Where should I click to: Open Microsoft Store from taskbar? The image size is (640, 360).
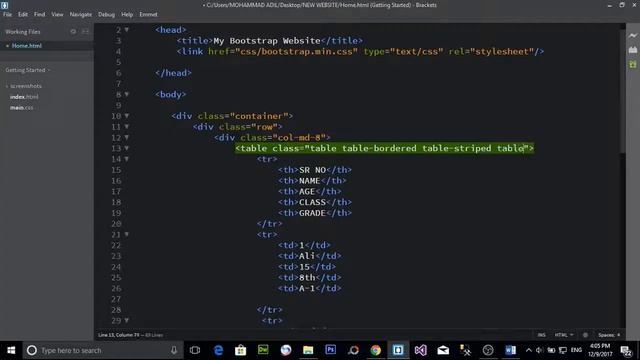tap(240, 350)
